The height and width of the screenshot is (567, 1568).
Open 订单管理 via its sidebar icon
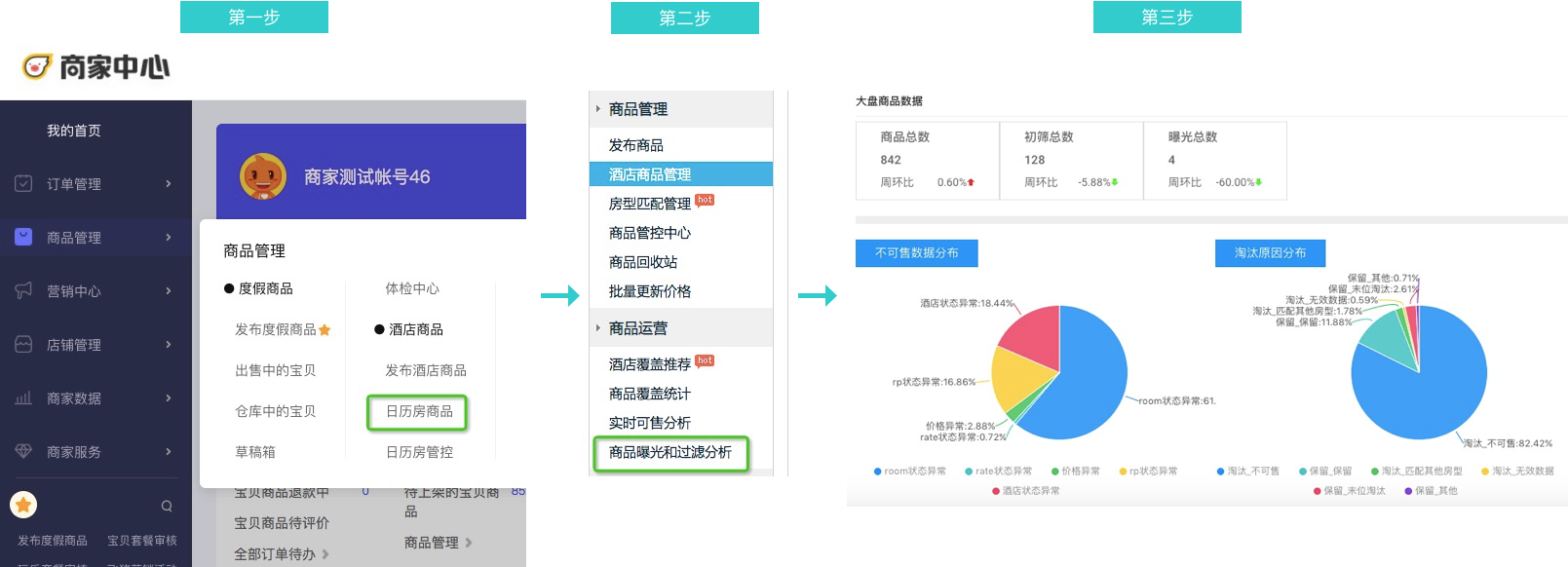tap(23, 183)
